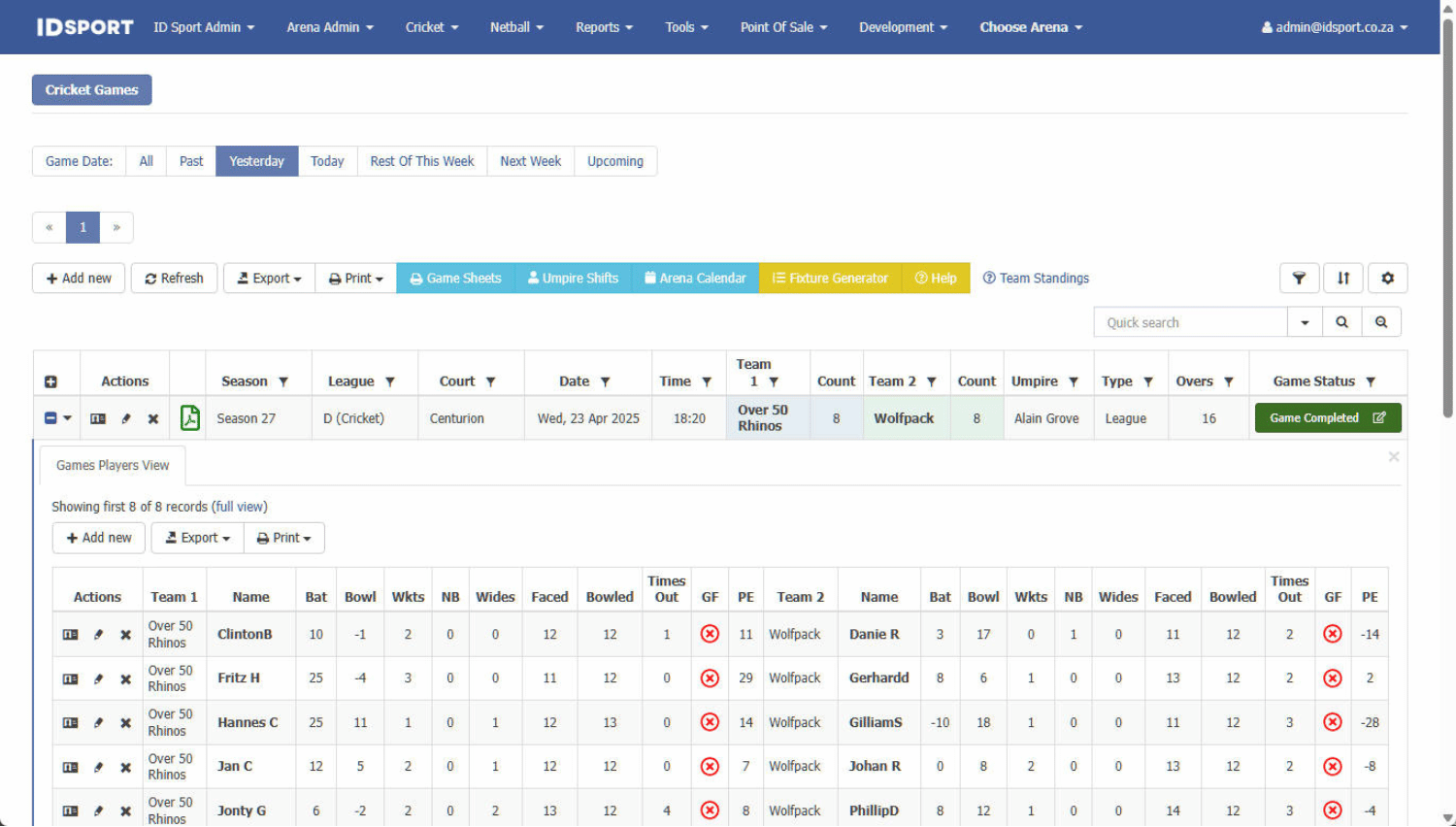Image resolution: width=1456 pixels, height=827 pixels.
Task: Click the filter funnel icon in toolbar
Action: [1299, 279]
